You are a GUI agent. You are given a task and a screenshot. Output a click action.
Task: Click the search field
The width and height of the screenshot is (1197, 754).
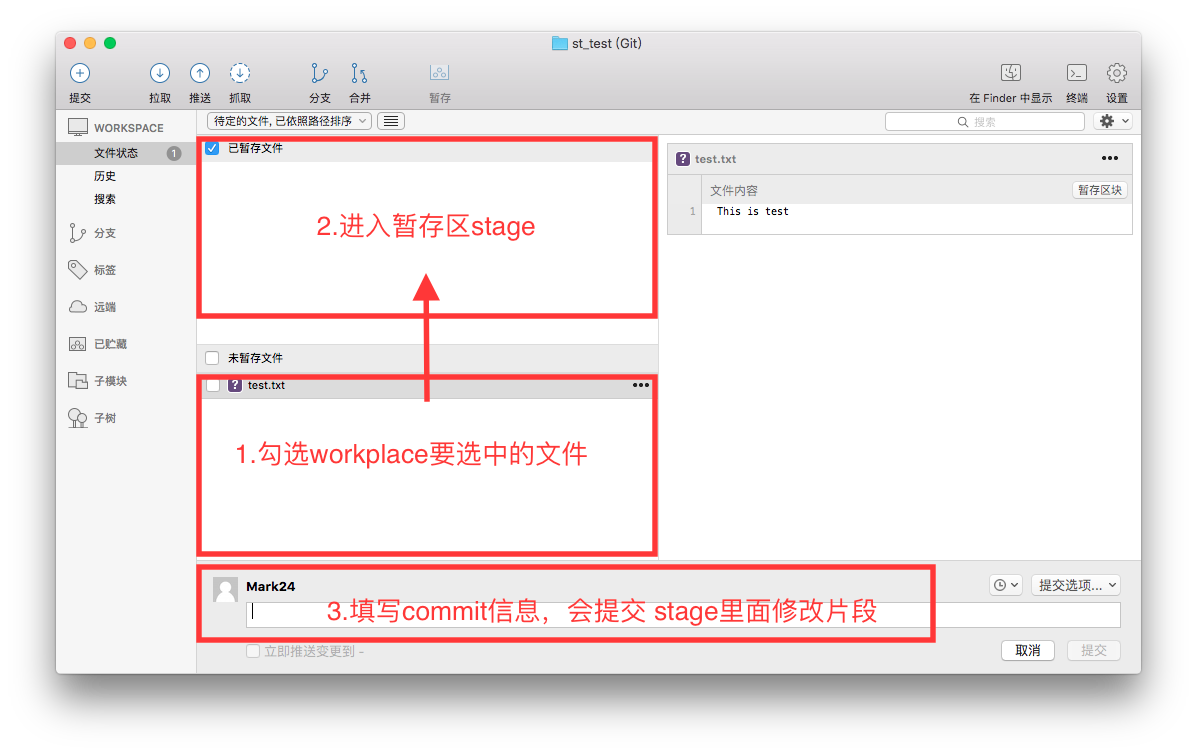click(985, 121)
